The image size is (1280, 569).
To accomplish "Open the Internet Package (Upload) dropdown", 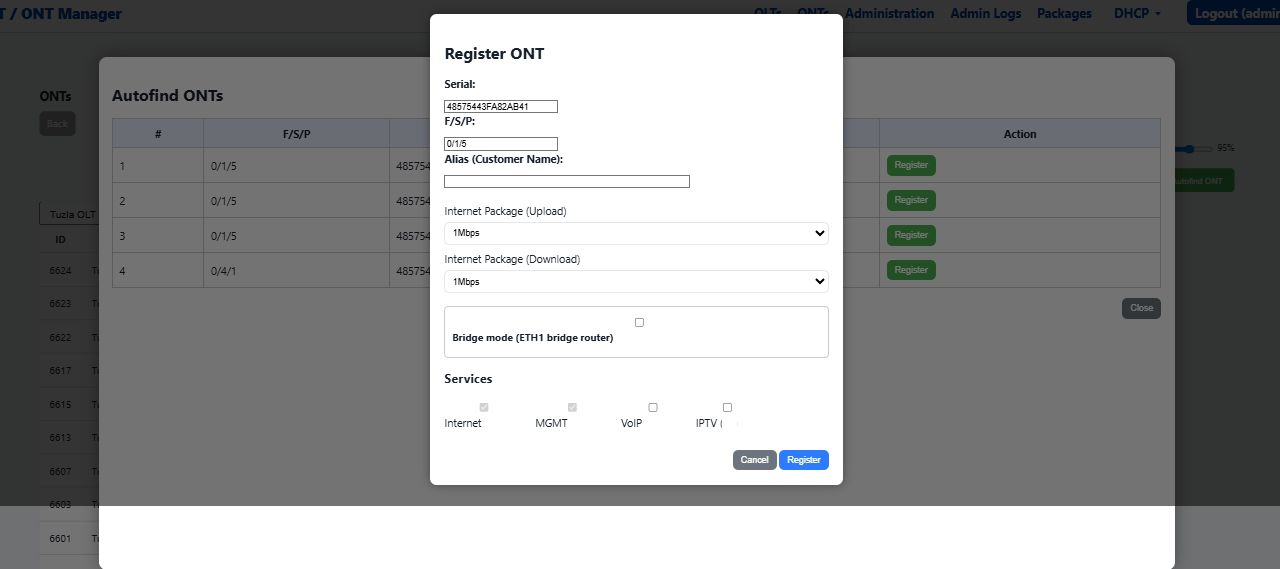I will (x=636, y=233).
